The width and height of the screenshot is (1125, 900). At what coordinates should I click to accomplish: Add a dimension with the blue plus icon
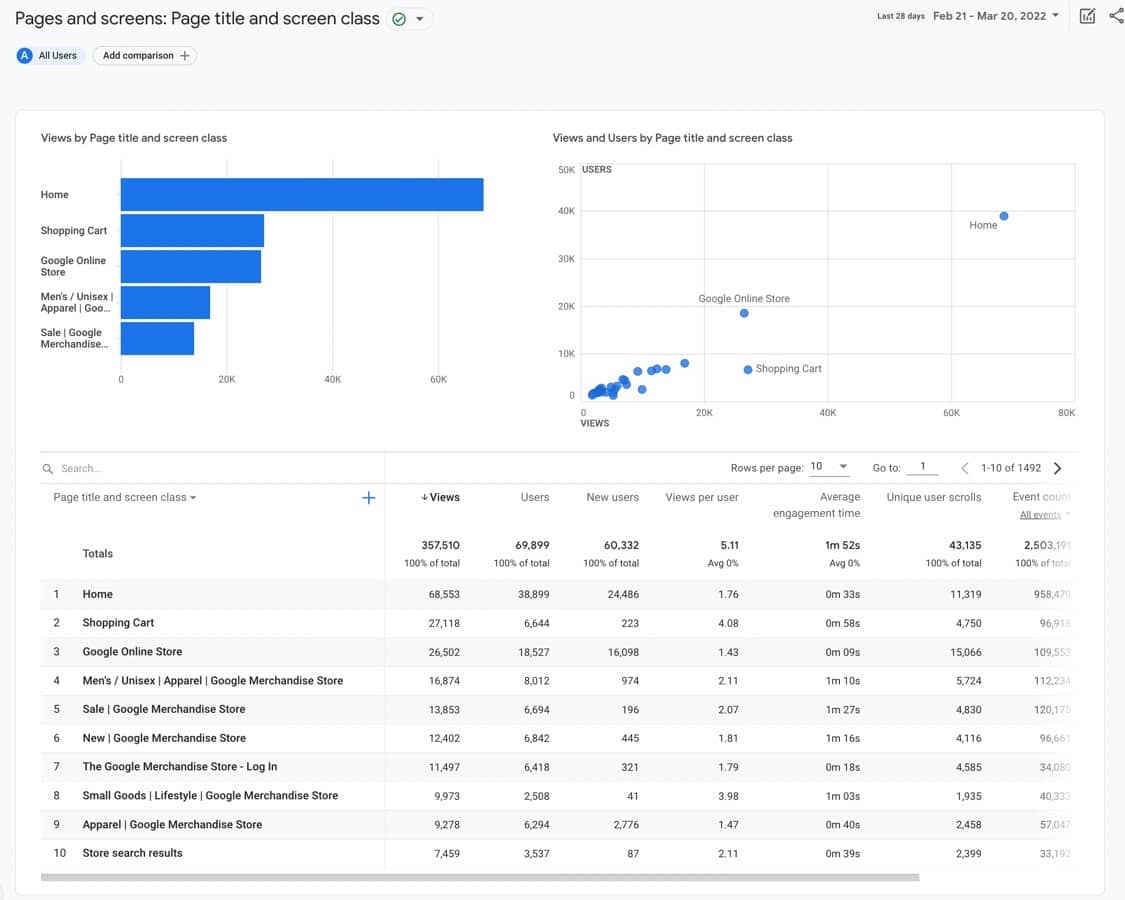[x=368, y=497]
